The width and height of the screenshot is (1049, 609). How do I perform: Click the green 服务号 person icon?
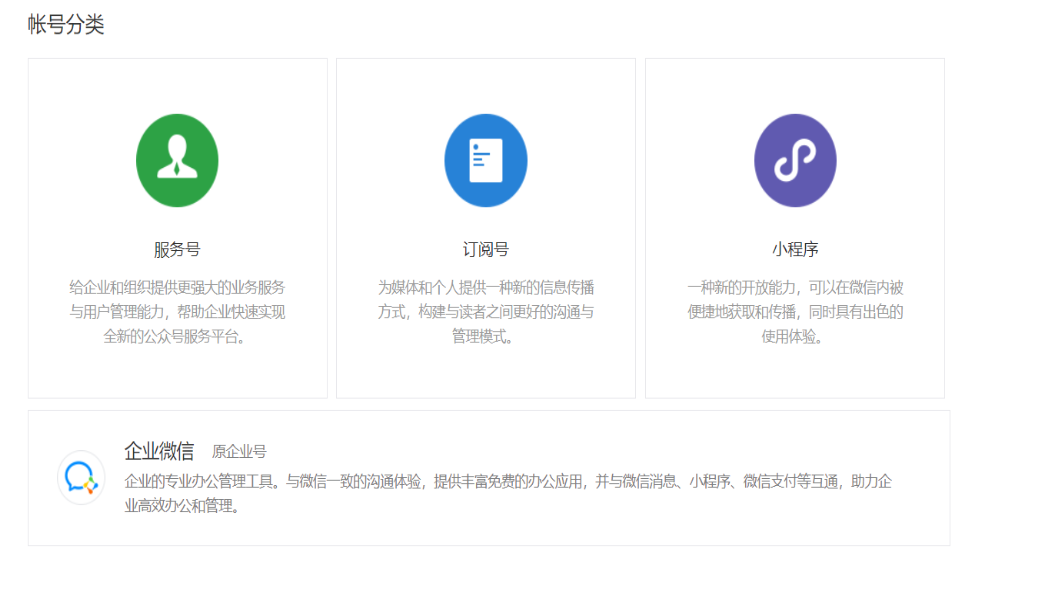click(x=177, y=161)
